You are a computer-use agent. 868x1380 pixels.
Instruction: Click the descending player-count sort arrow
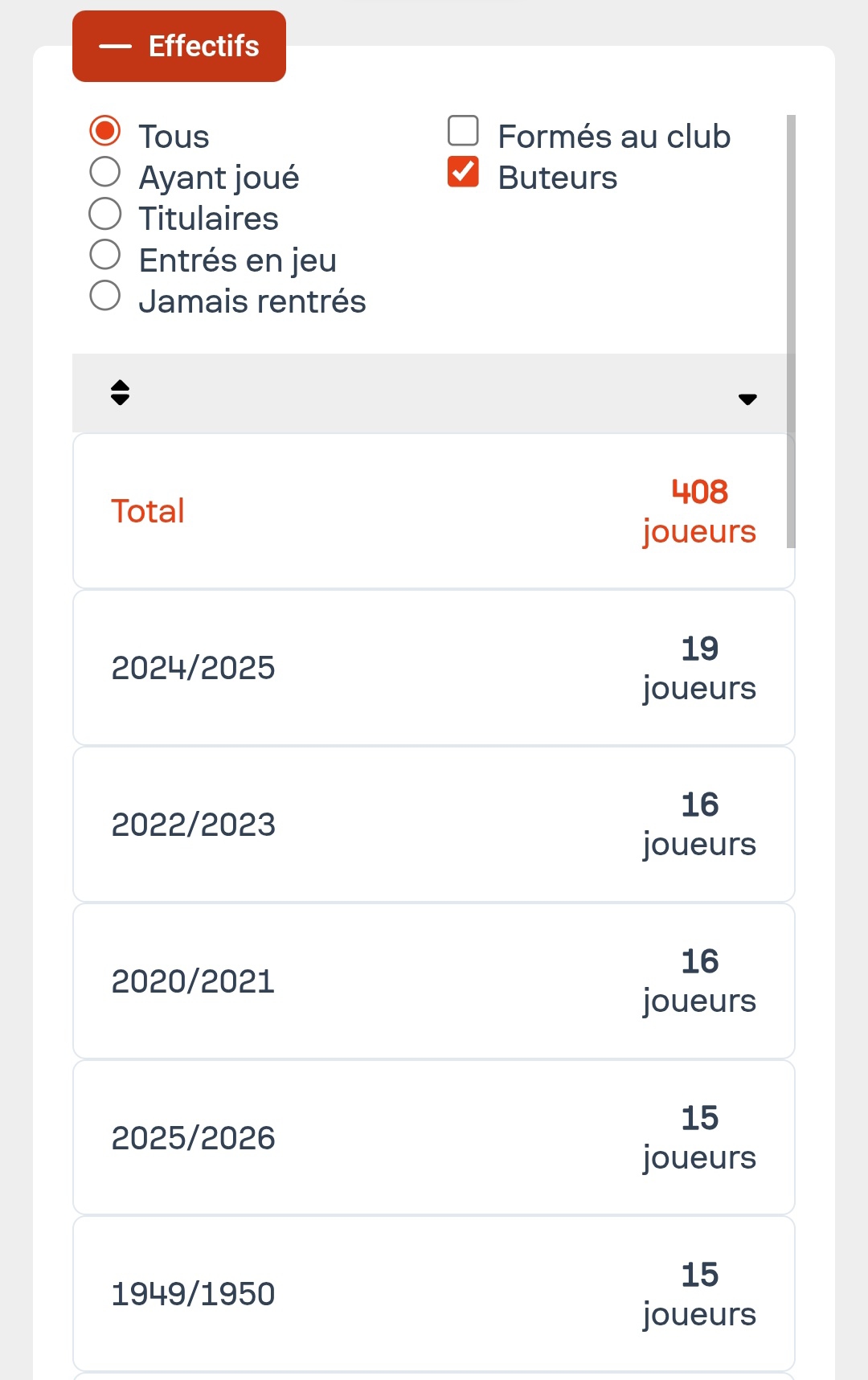[747, 399]
